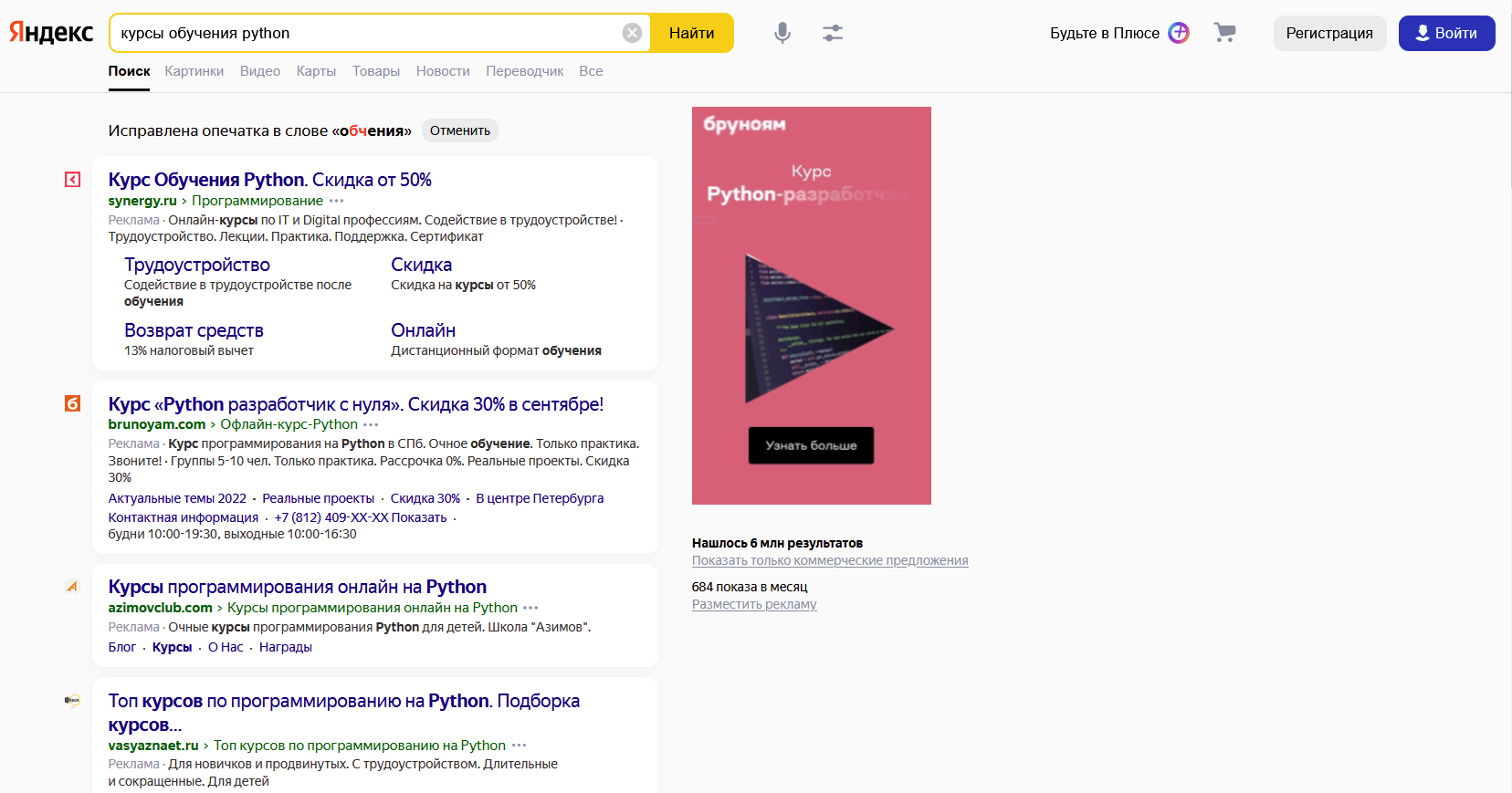Image resolution: width=1512 pixels, height=793 pixels.
Task: Click the 'Офлайн-курс-Python' breadcrumb
Action: 289,424
